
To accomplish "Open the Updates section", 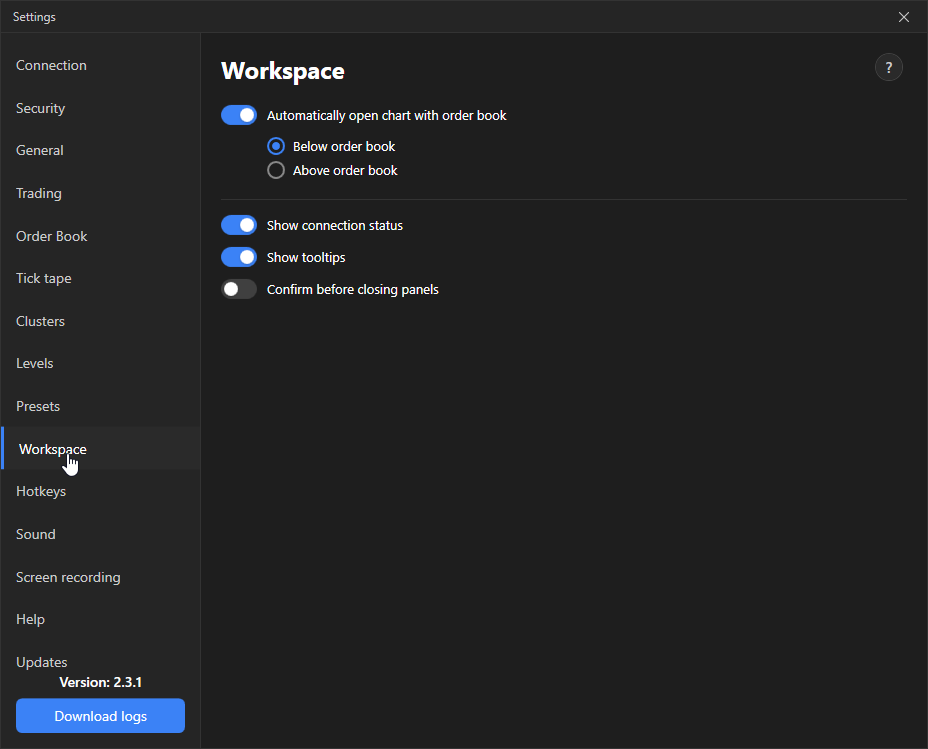I will 101,660.
